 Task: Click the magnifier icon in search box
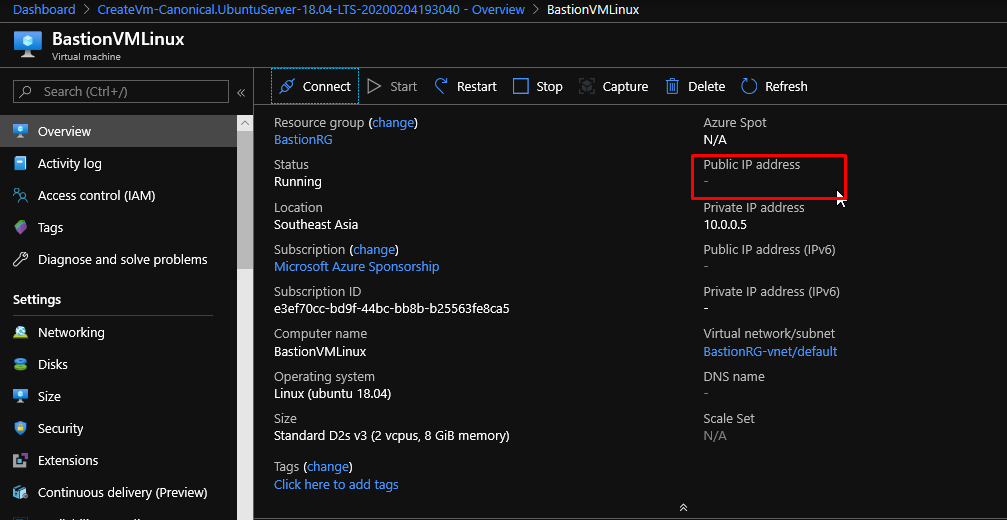(26, 92)
